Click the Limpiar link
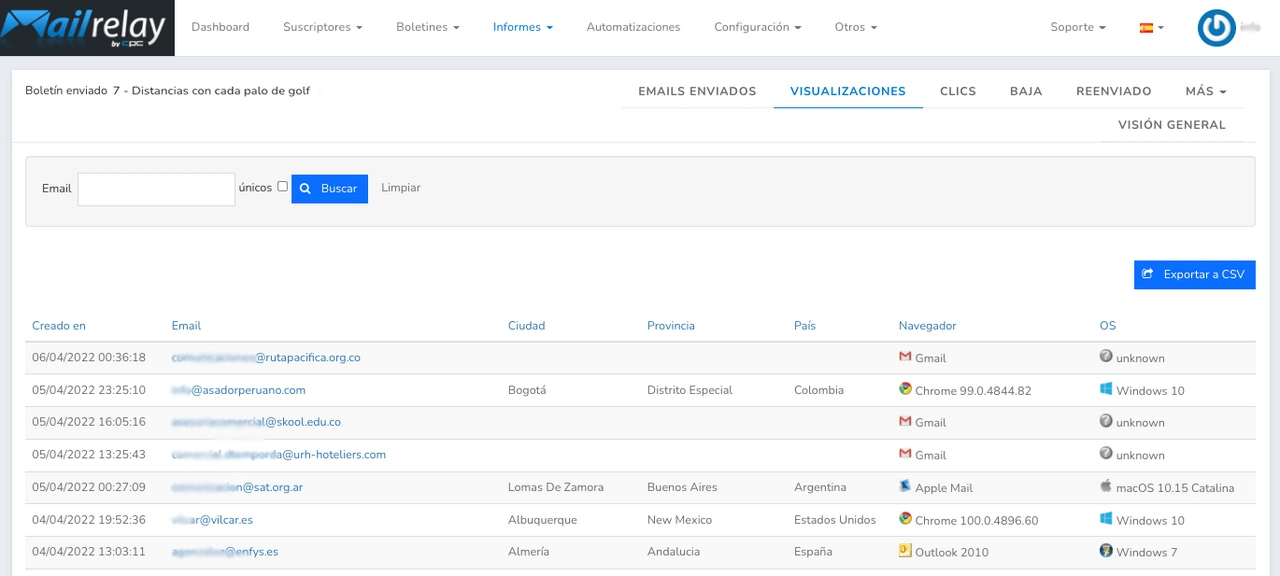This screenshot has width=1280, height=576. 401,188
